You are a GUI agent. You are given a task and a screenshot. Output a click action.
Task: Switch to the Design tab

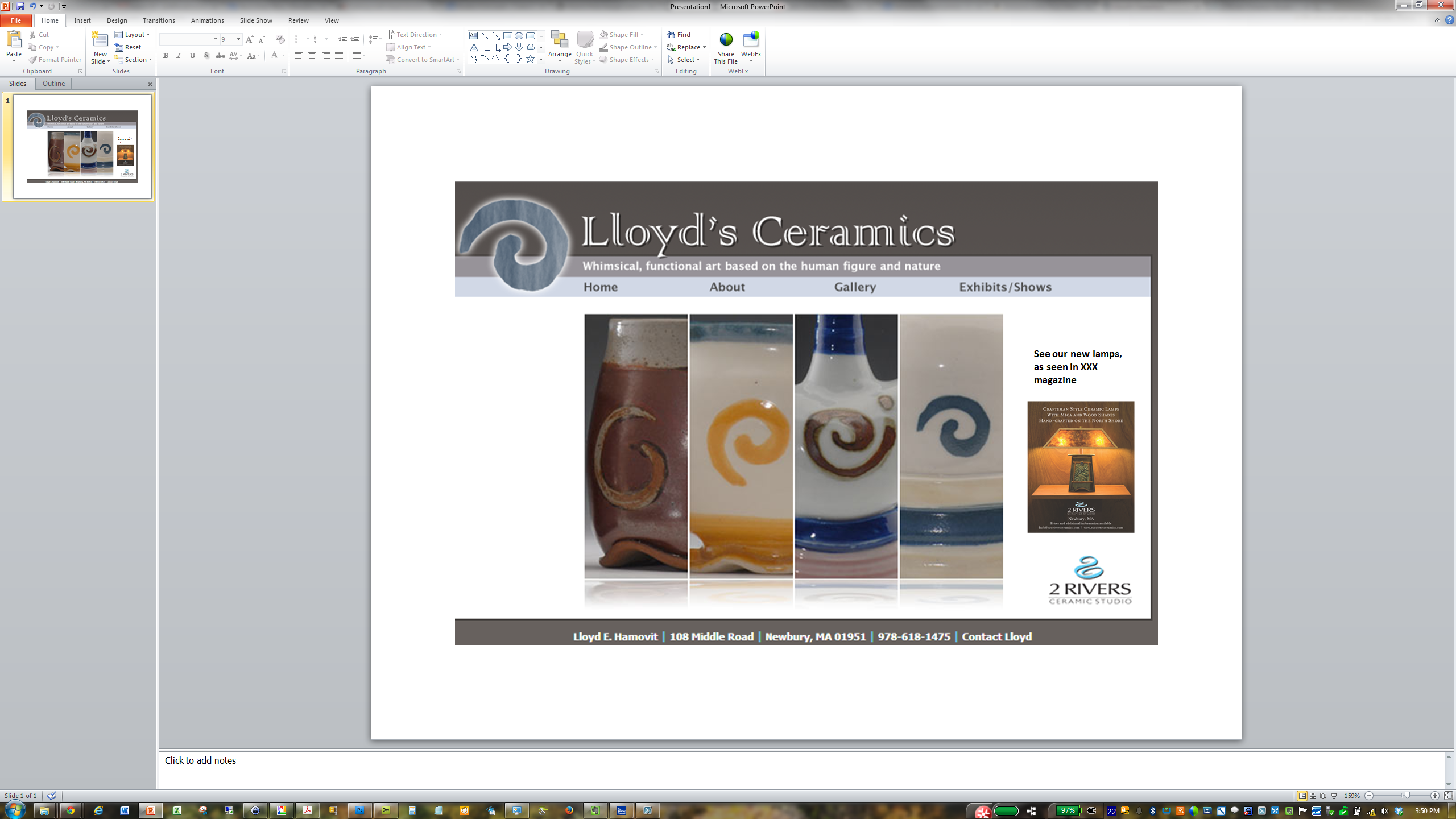[117, 20]
